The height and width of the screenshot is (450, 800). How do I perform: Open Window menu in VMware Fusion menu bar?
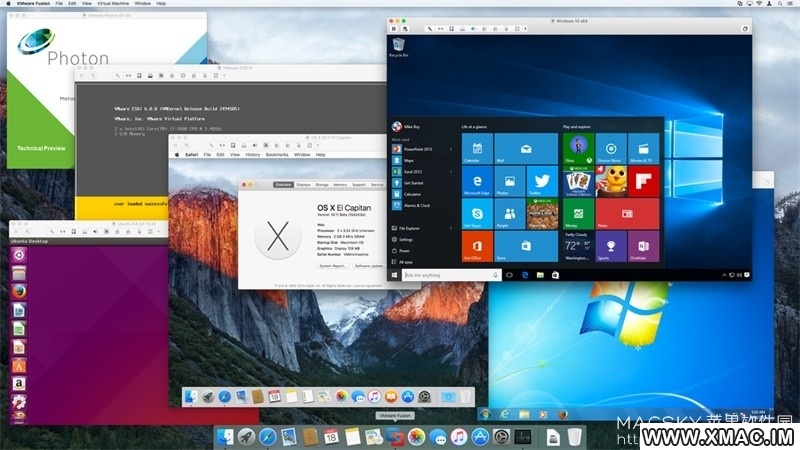coord(142,3)
